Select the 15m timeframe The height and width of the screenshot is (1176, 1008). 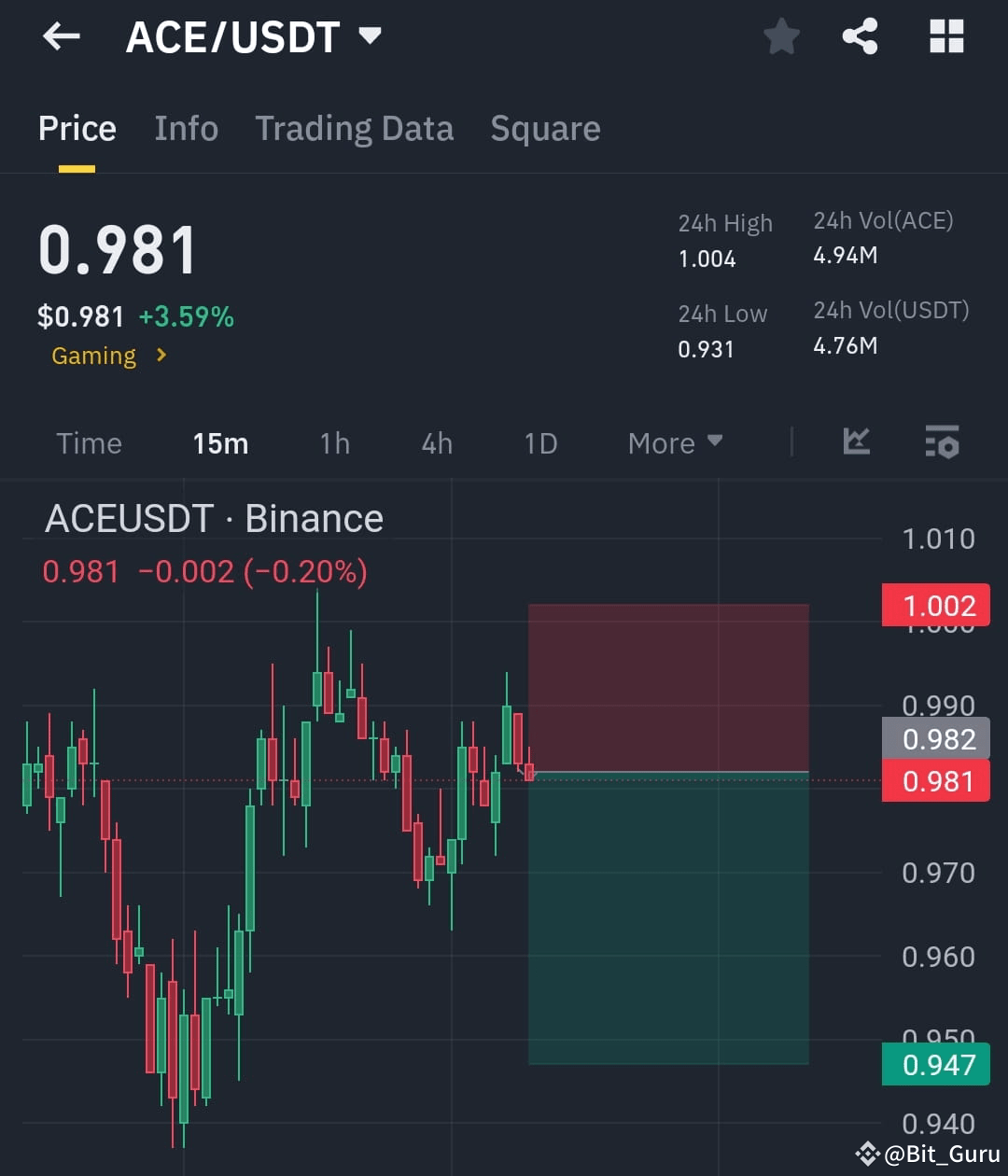220,442
